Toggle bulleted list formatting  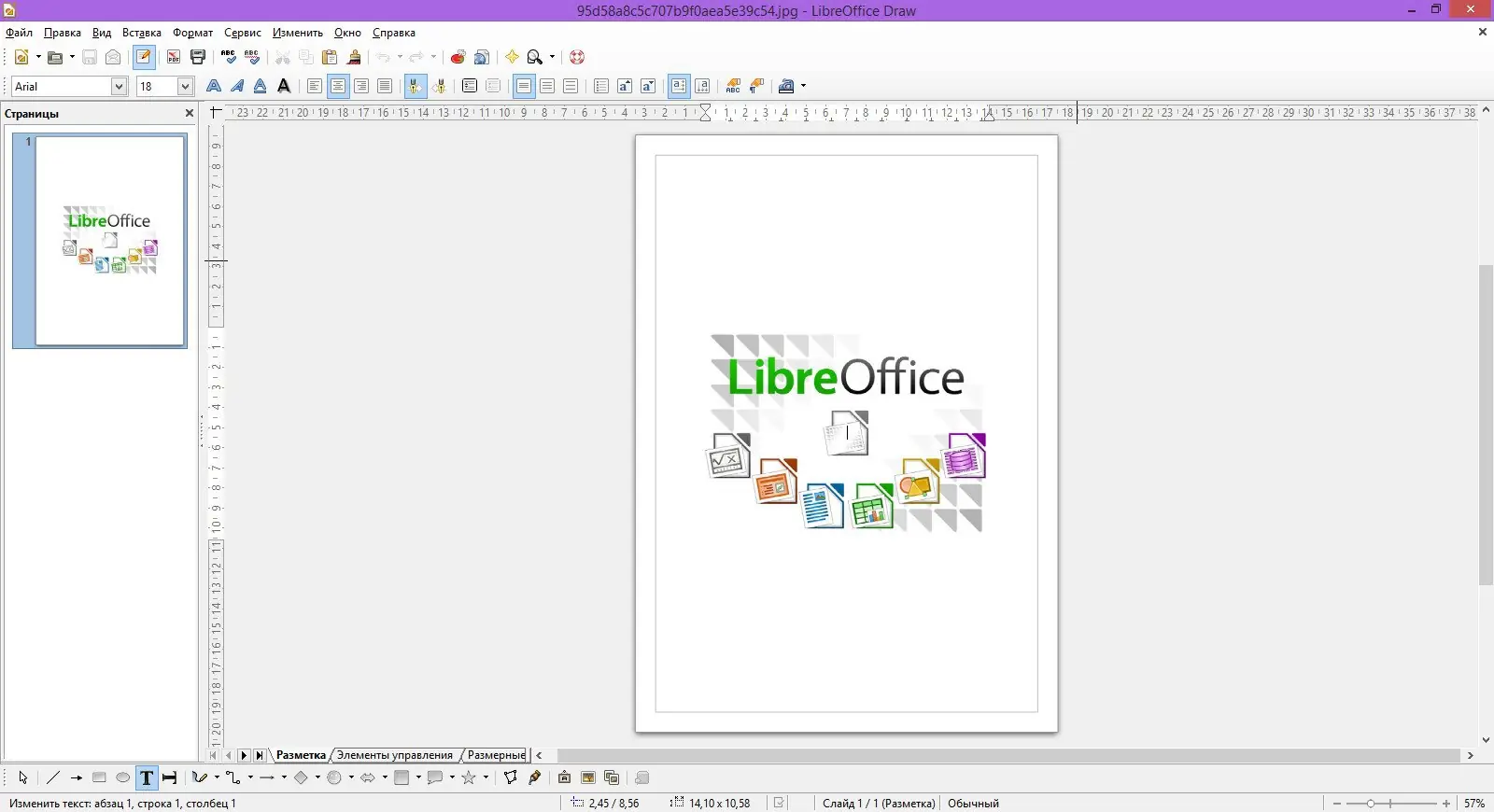(x=601, y=86)
